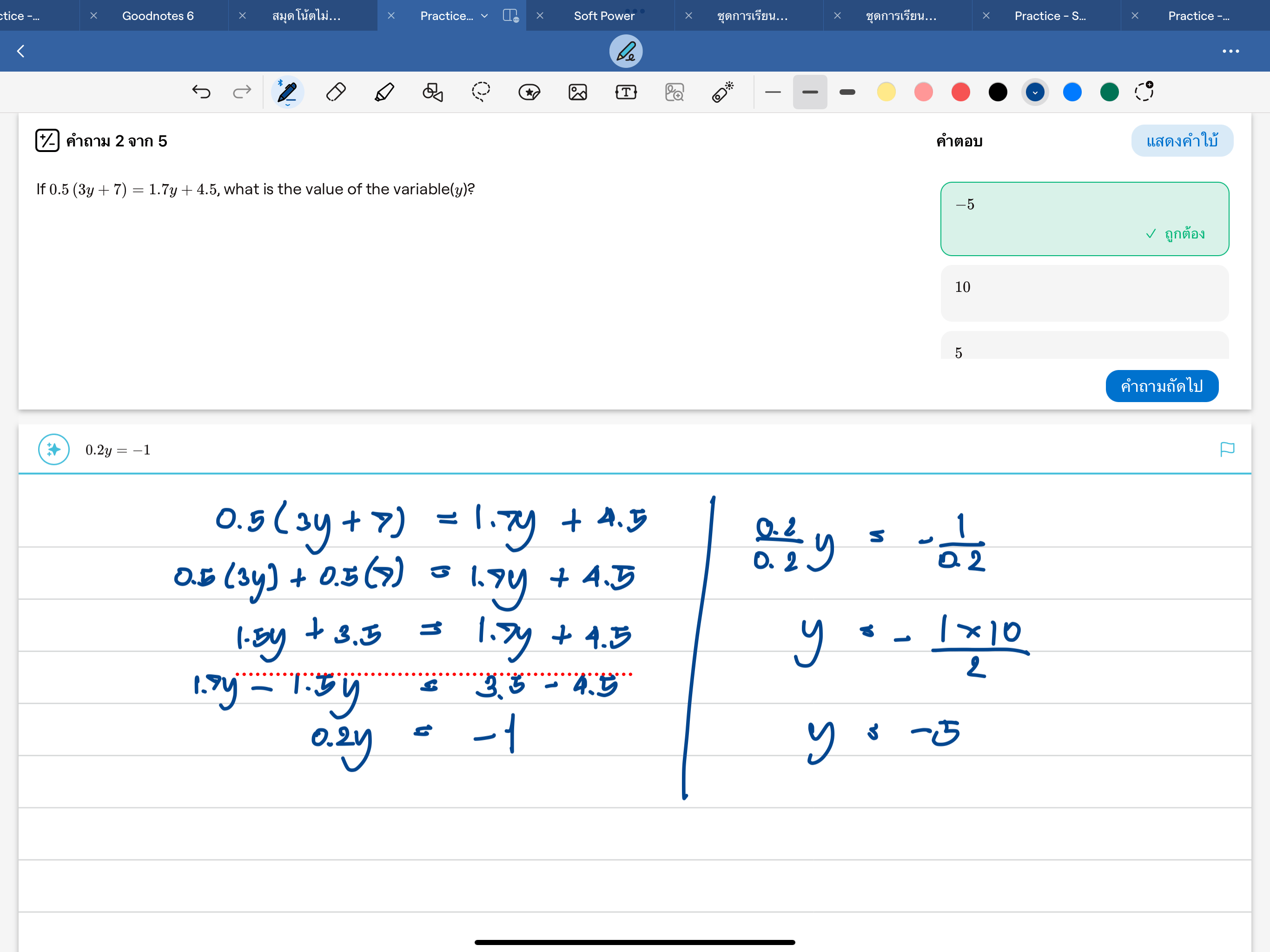Viewport: 1270px width, 952px height.
Task: Open the Stickers elements tool
Action: click(529, 92)
